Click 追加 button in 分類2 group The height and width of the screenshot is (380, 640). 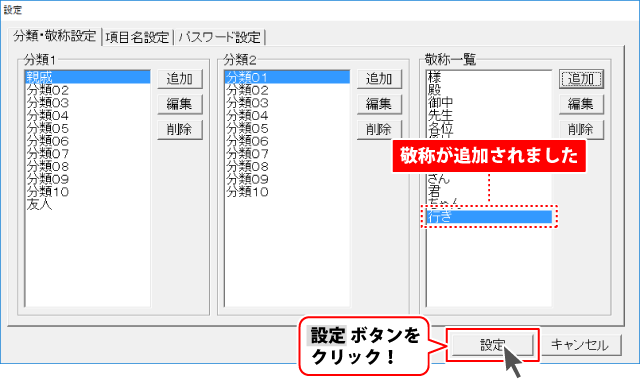click(x=379, y=79)
